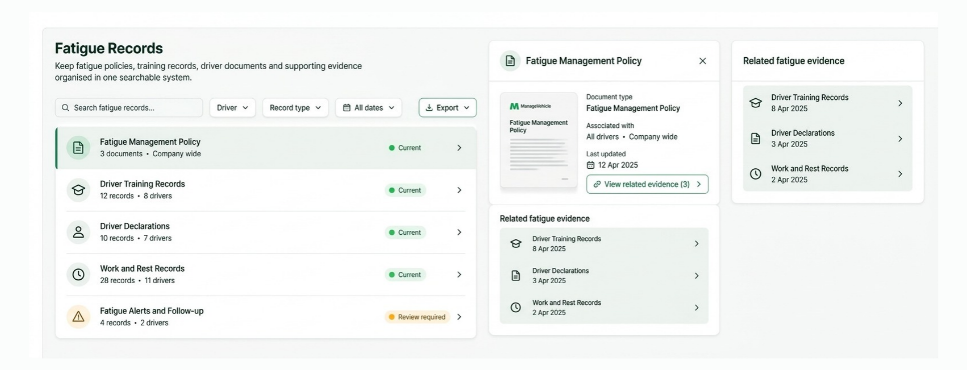
Task: Click Current status badge on Fatigue Management Policy
Action: pyautogui.click(x=405, y=148)
